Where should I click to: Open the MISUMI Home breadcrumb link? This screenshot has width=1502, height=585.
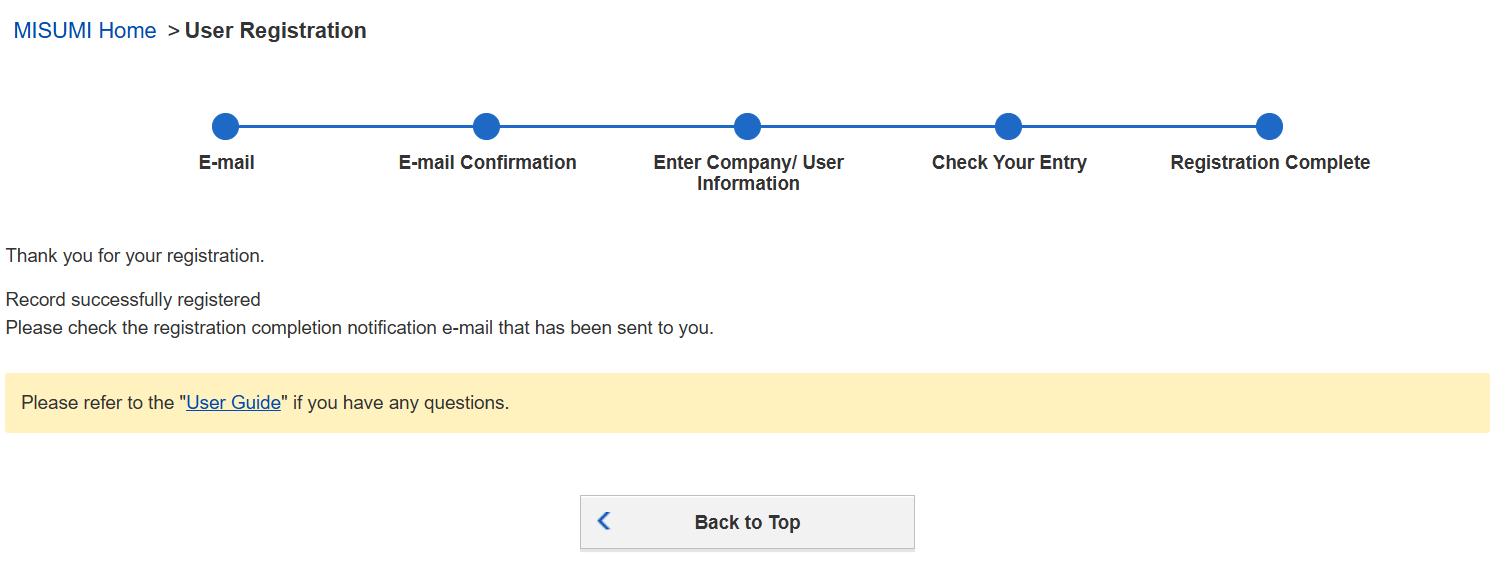(x=85, y=31)
